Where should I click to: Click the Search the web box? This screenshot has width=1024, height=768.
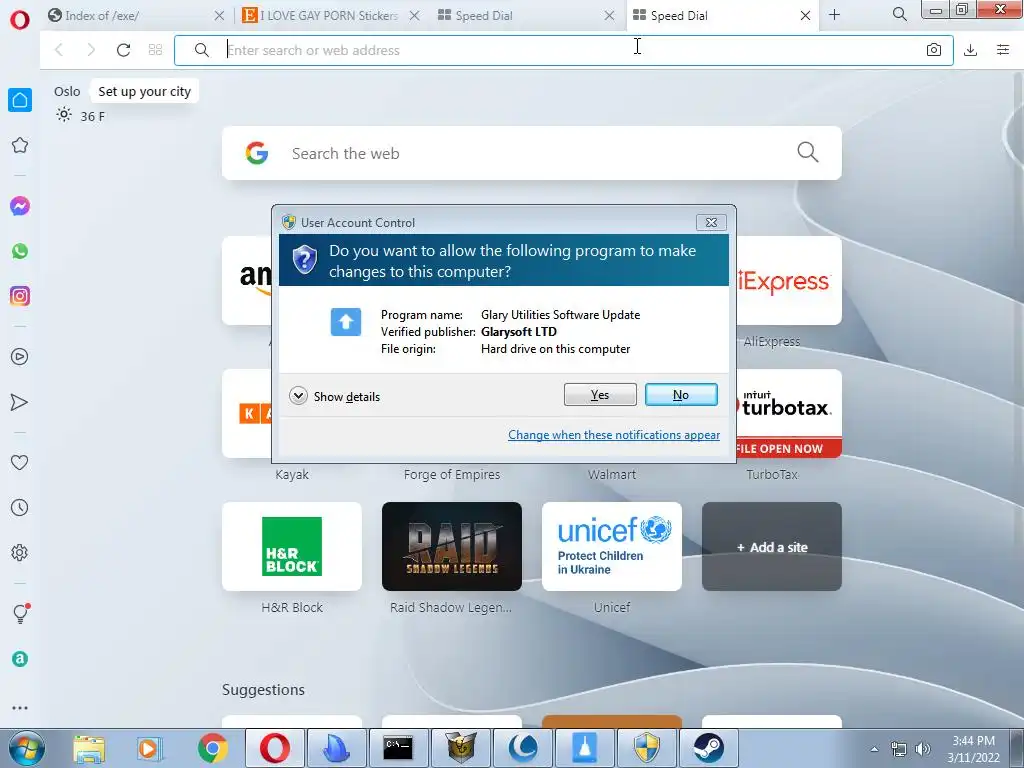532,153
